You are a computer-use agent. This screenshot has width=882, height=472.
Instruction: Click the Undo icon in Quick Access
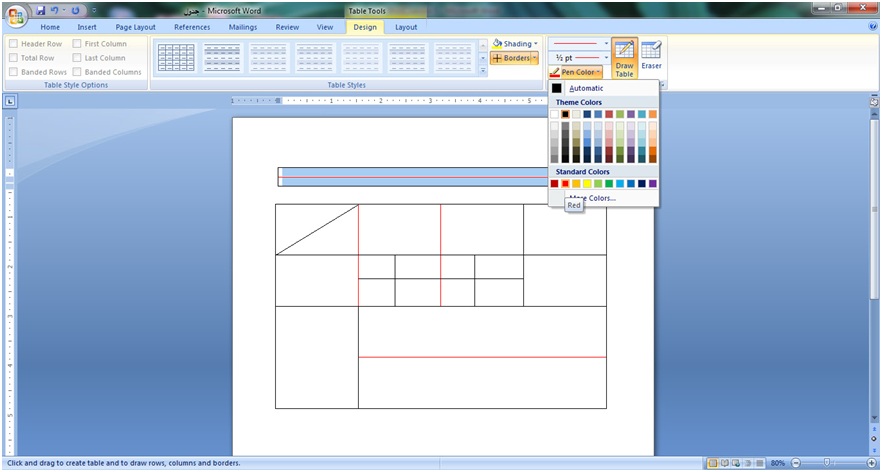point(55,11)
